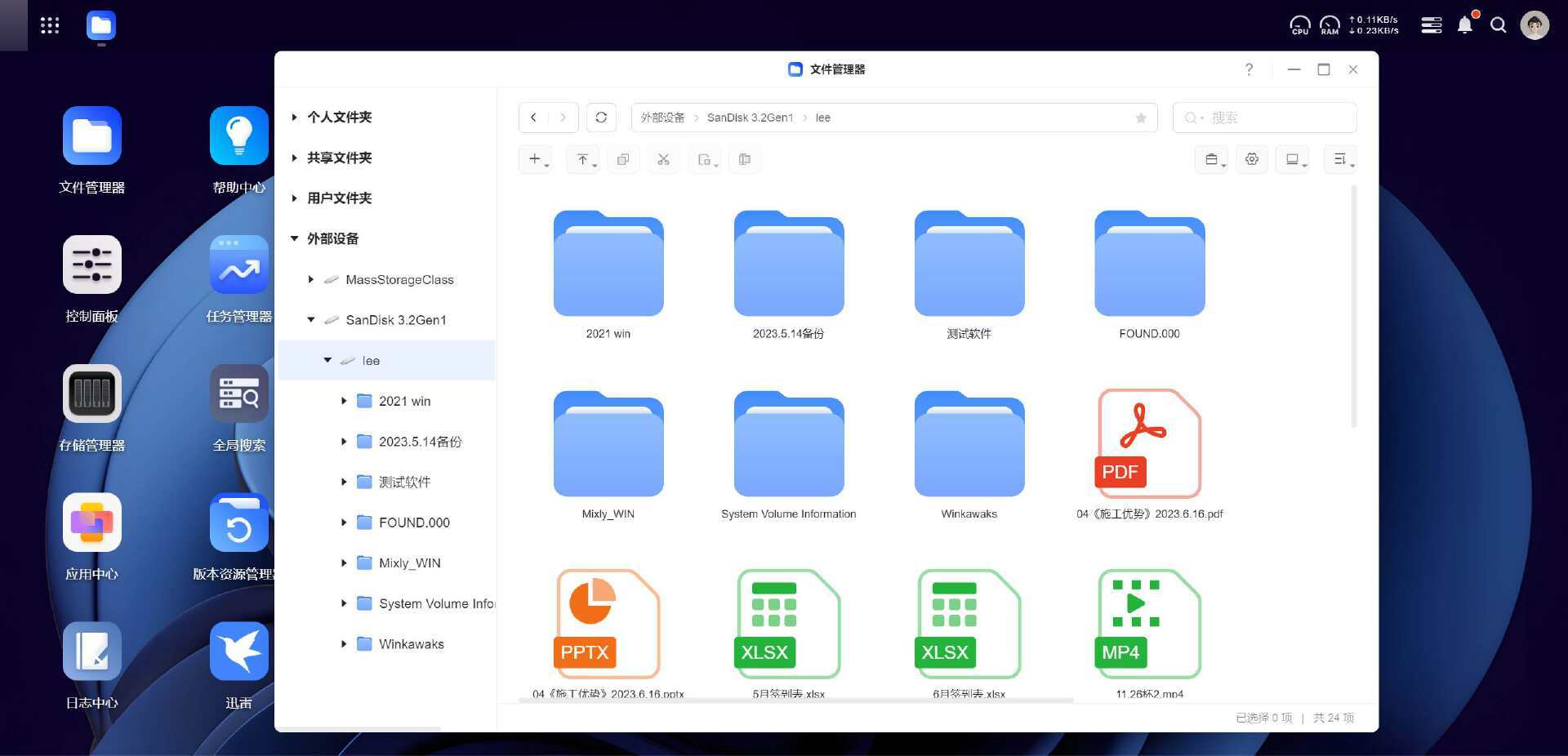Screen dimensions: 1568x756
Task: Open the Version Resource Manager desktop icon
Action: (x=238, y=523)
